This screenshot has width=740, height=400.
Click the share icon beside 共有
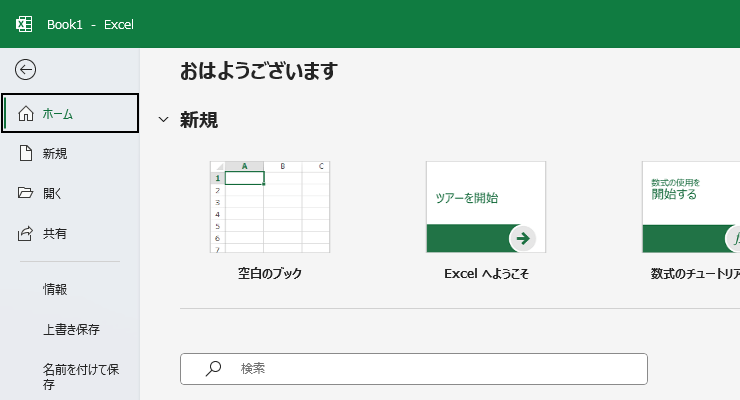pos(25,233)
